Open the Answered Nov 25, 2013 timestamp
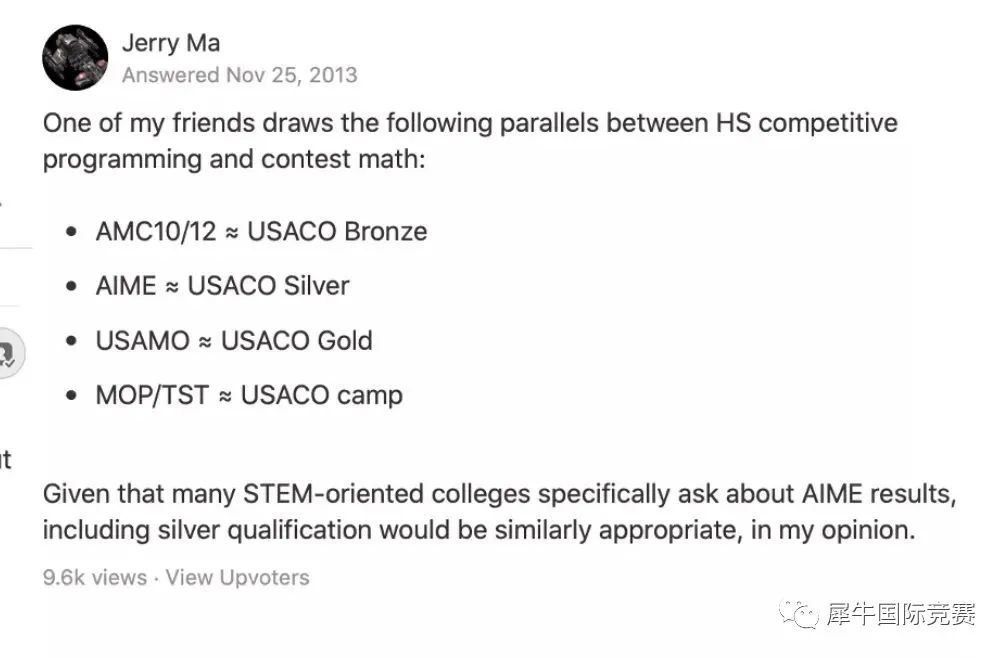1008x658 pixels. coord(240,75)
